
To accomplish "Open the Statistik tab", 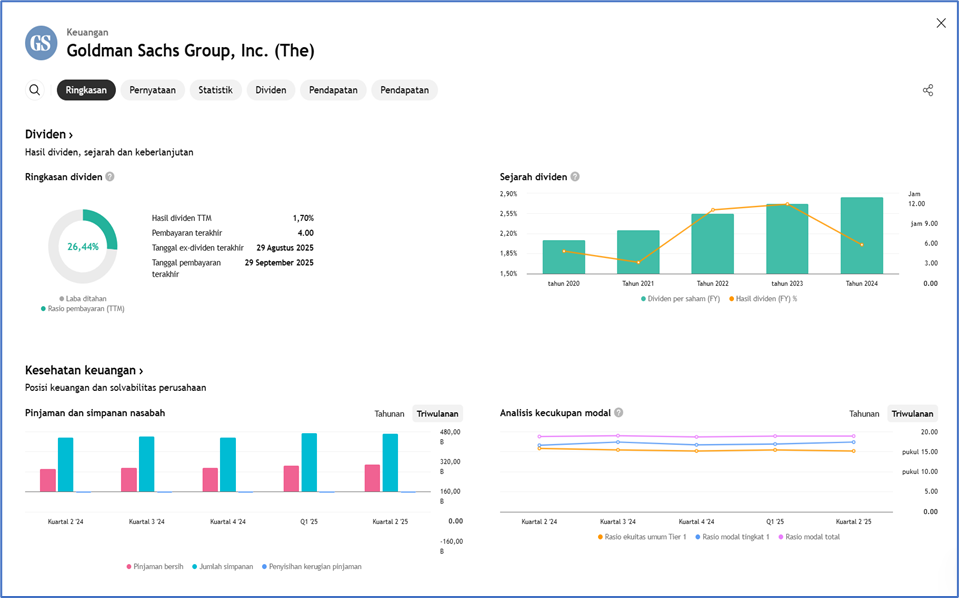I will [215, 90].
